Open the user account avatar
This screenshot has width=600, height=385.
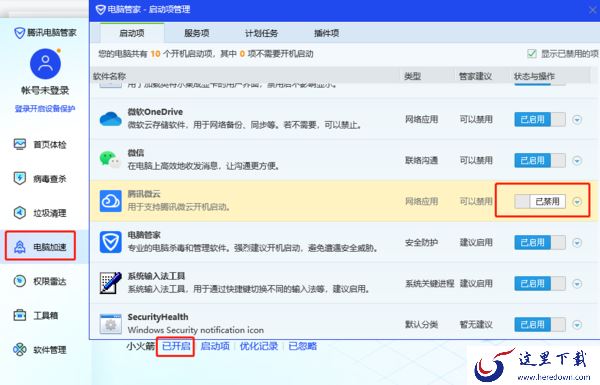[x=45, y=64]
